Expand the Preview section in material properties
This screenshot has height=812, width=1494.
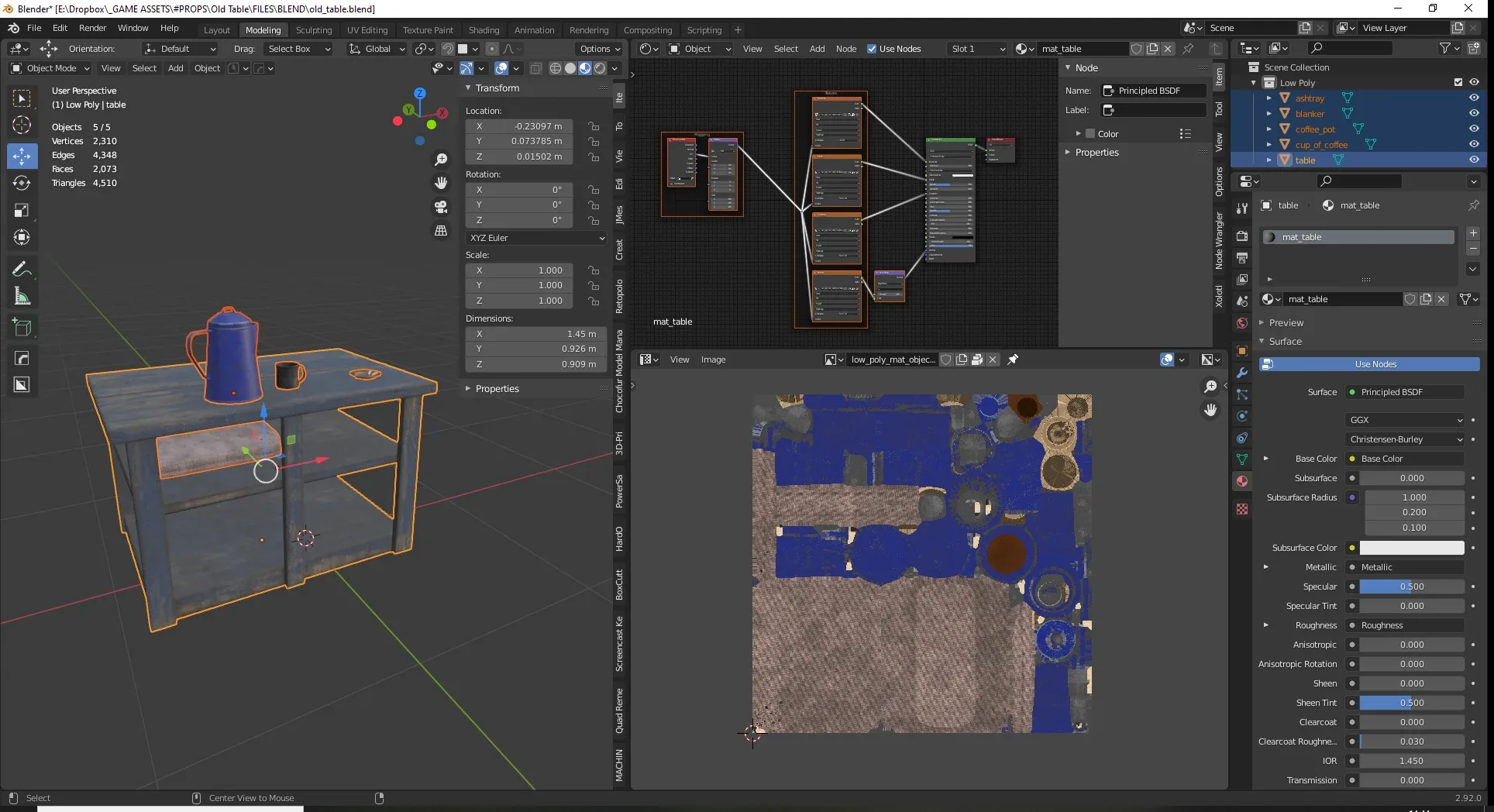pyautogui.click(x=1286, y=322)
